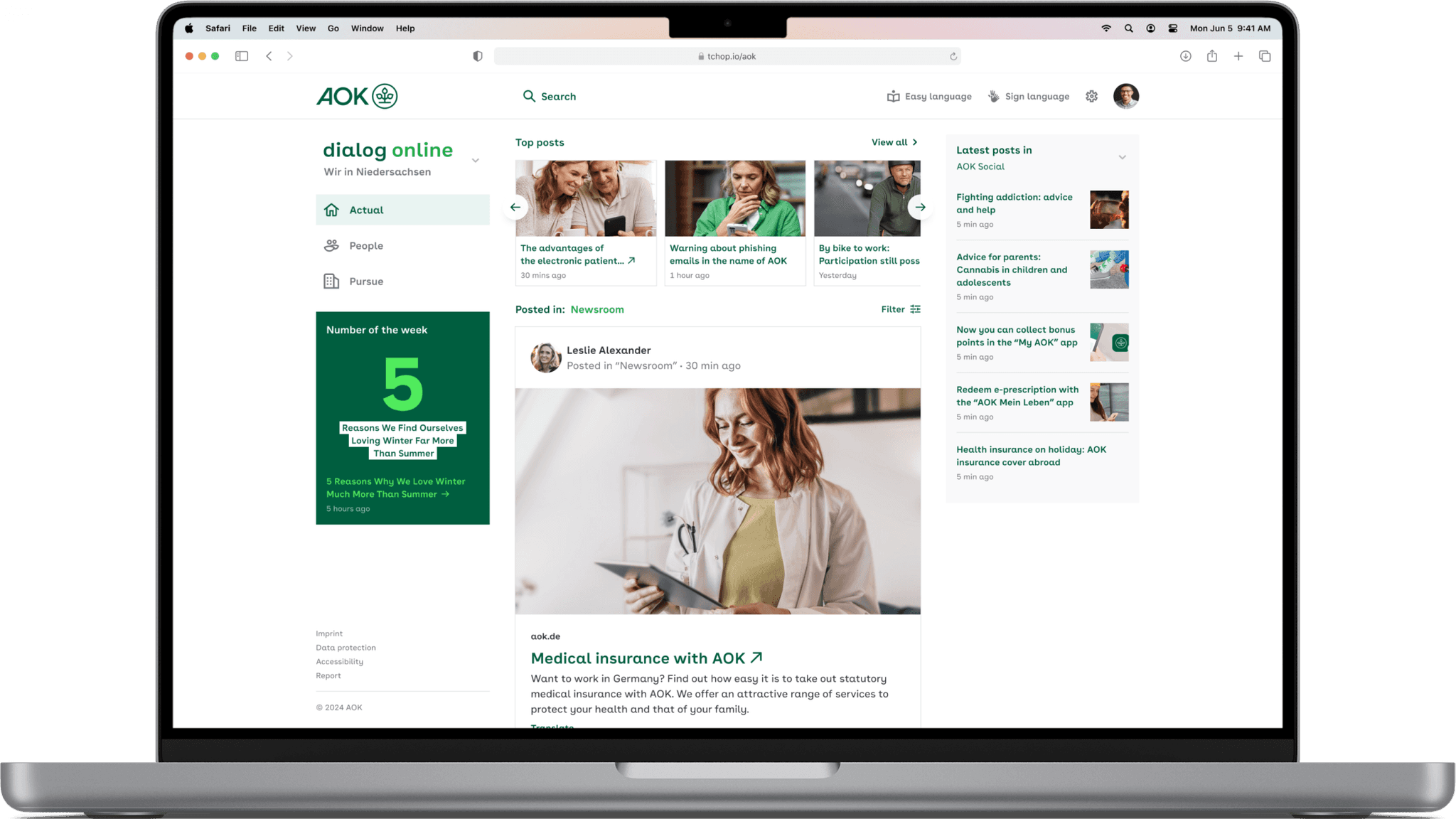This screenshot has height=819, width=1456.
Task: Select the Newsroom category filter
Action: click(597, 309)
